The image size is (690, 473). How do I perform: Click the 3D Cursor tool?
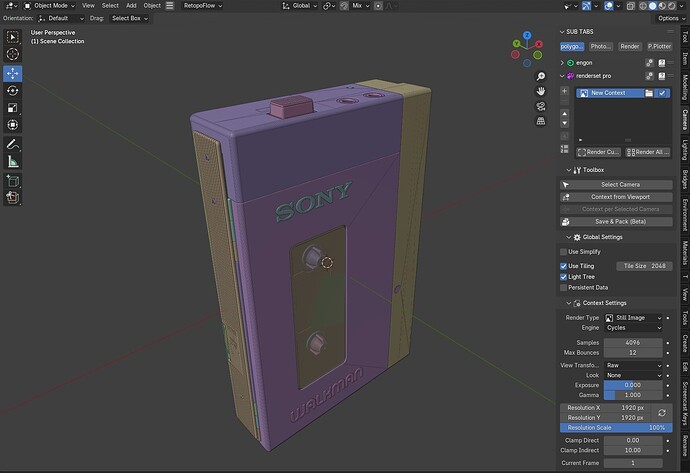pos(12,54)
